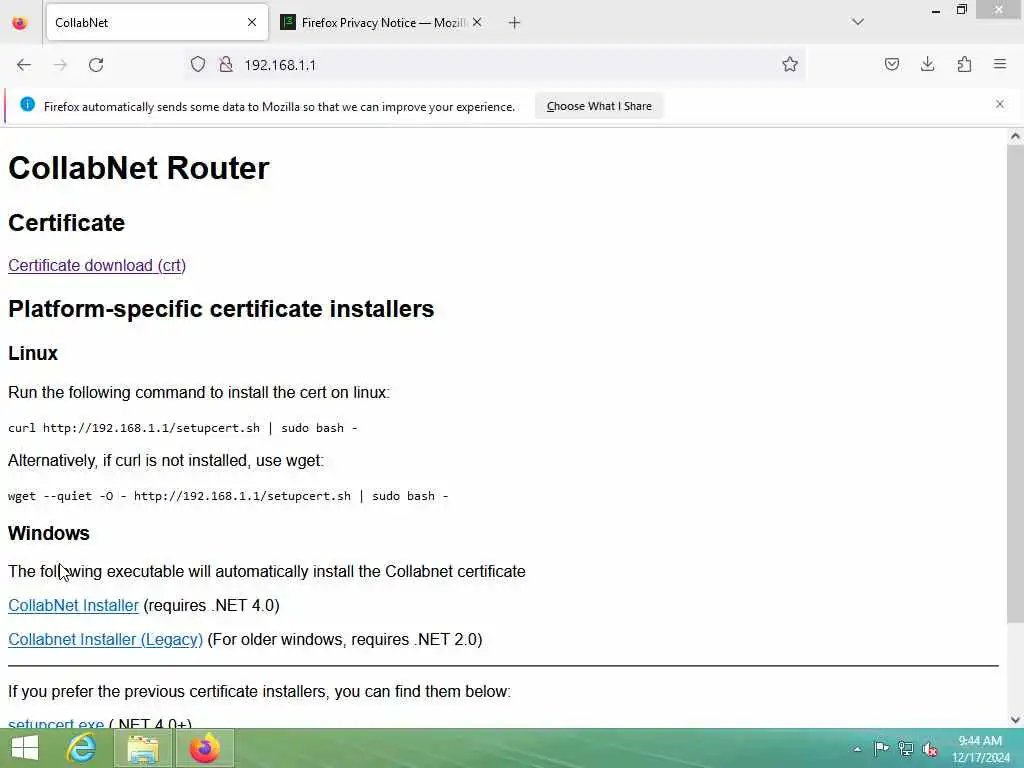Image resolution: width=1024 pixels, height=768 pixels.
Task: Click the info icon in the notification bar
Action: pyautogui.click(x=27, y=104)
